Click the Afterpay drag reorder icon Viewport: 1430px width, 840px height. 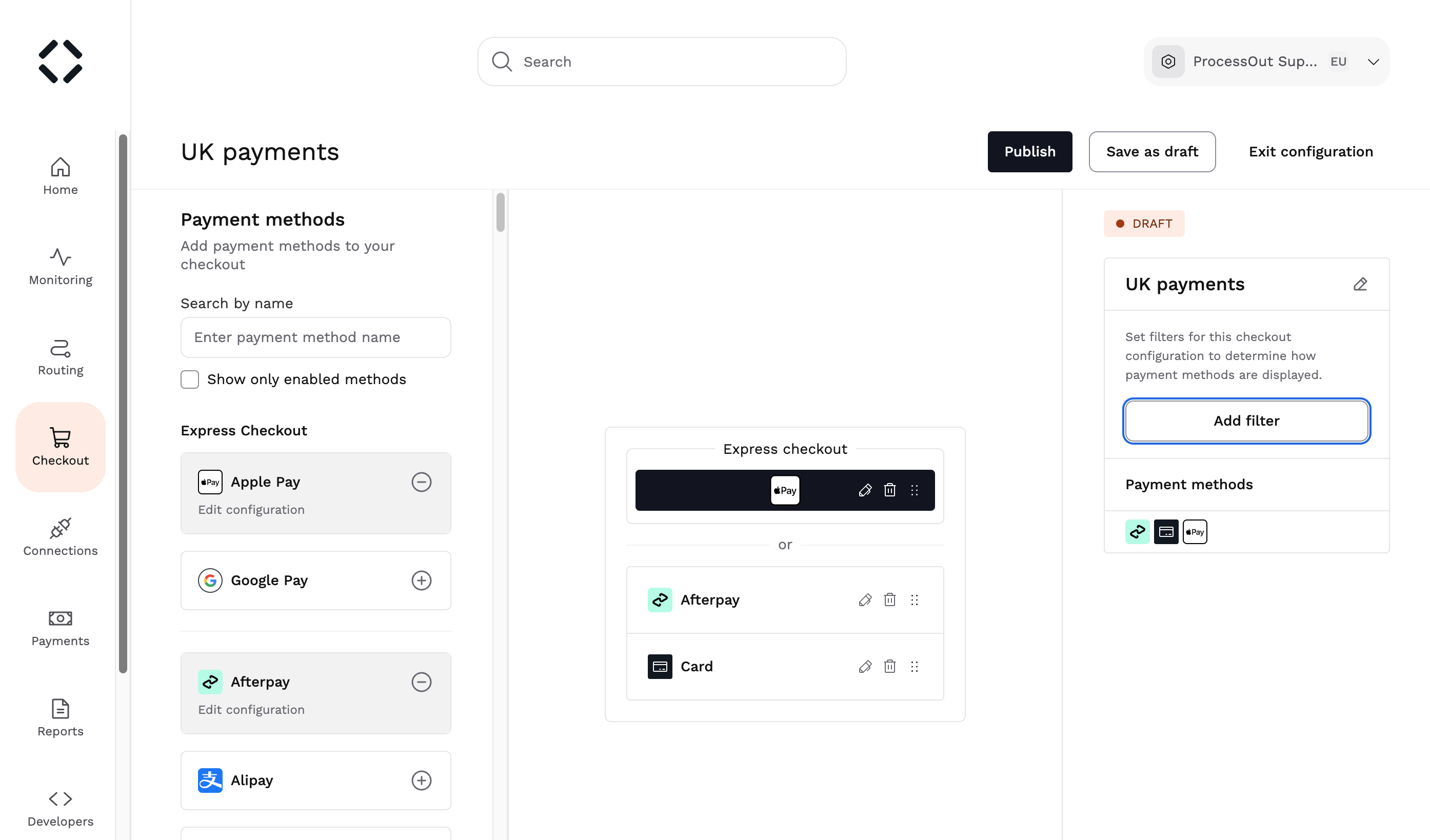(915, 599)
